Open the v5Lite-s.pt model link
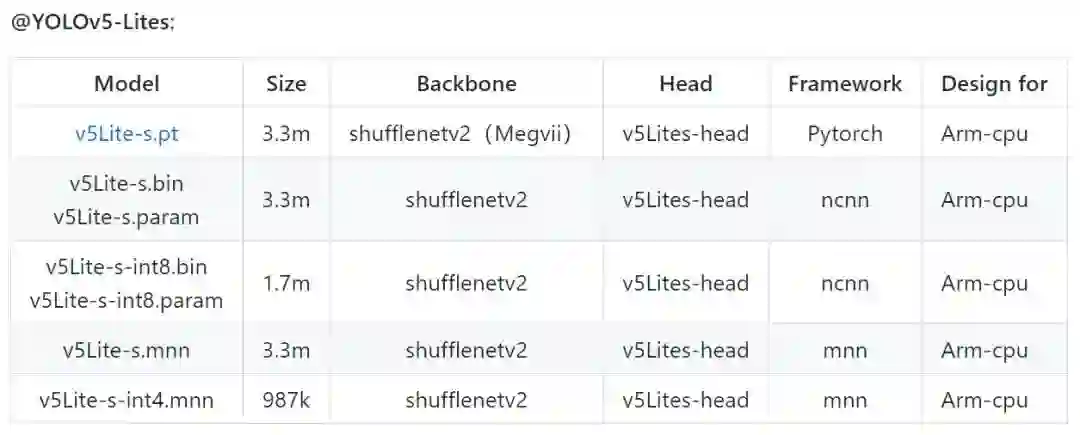1080x435 pixels. coord(127,133)
